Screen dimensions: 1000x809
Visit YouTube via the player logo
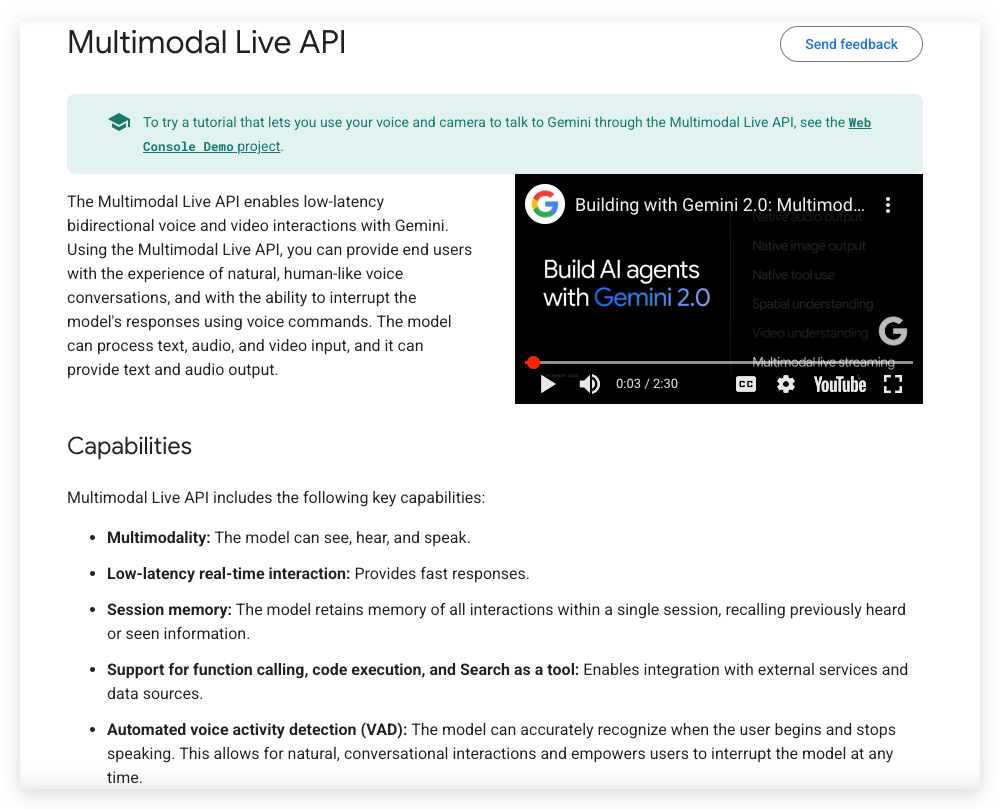(839, 384)
